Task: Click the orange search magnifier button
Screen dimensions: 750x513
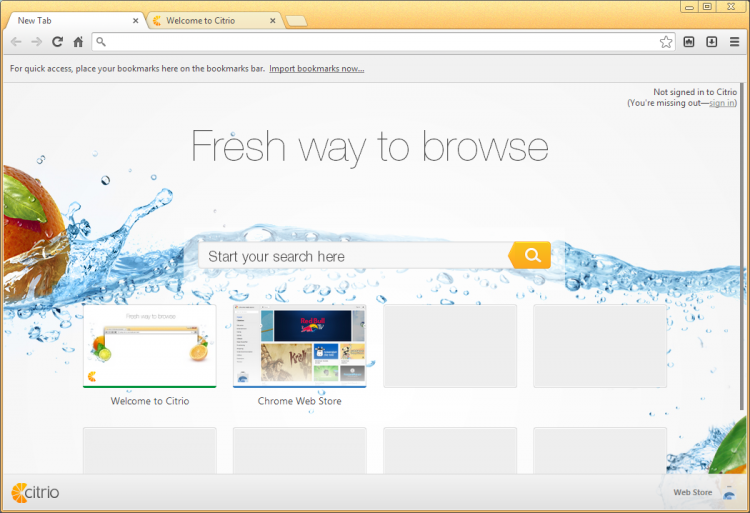Action: pos(530,255)
